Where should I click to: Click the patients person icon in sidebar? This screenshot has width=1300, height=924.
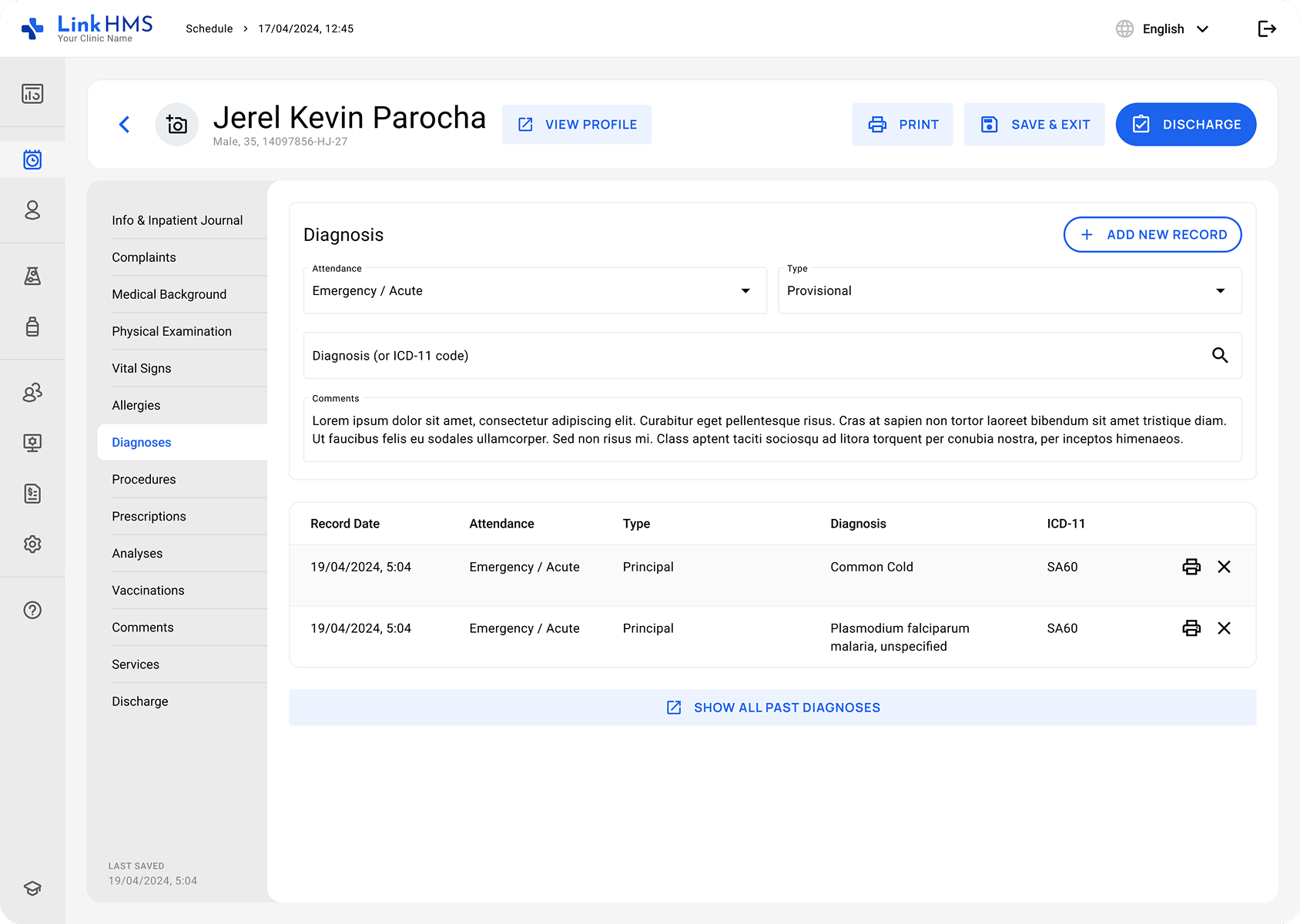point(32,210)
